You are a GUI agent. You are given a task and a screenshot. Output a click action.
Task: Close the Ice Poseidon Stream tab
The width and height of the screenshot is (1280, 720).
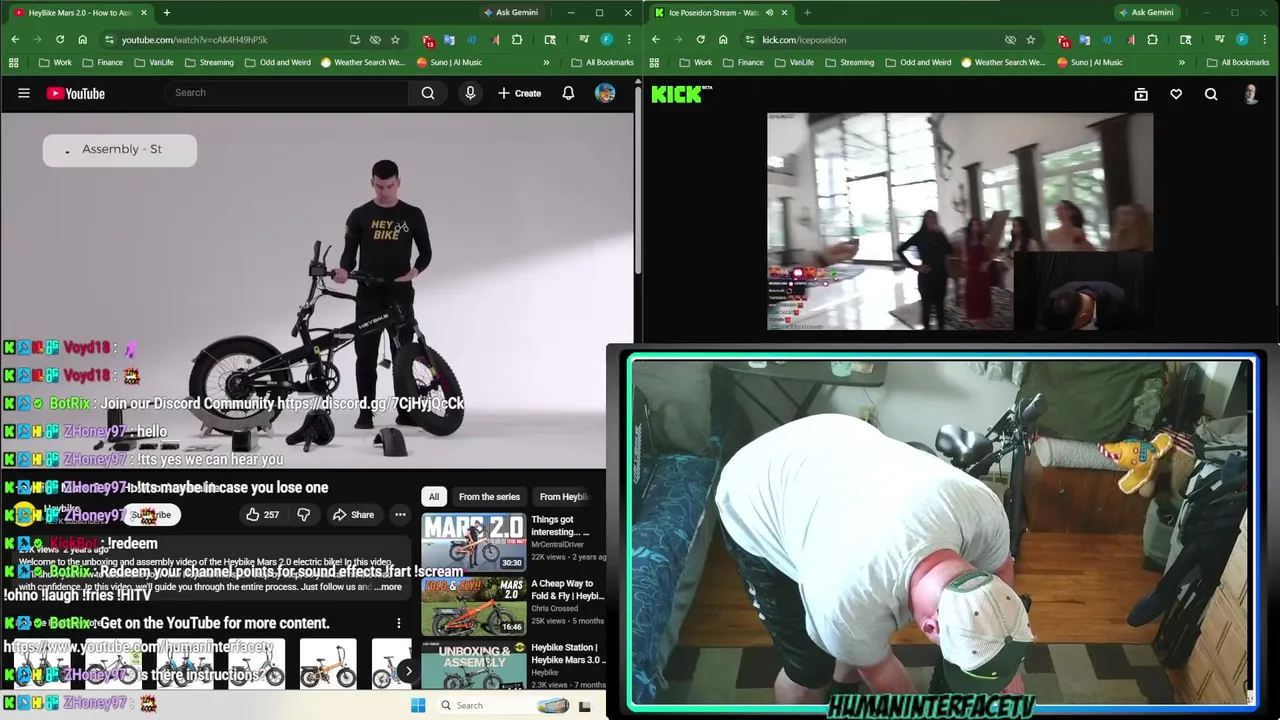[784, 12]
